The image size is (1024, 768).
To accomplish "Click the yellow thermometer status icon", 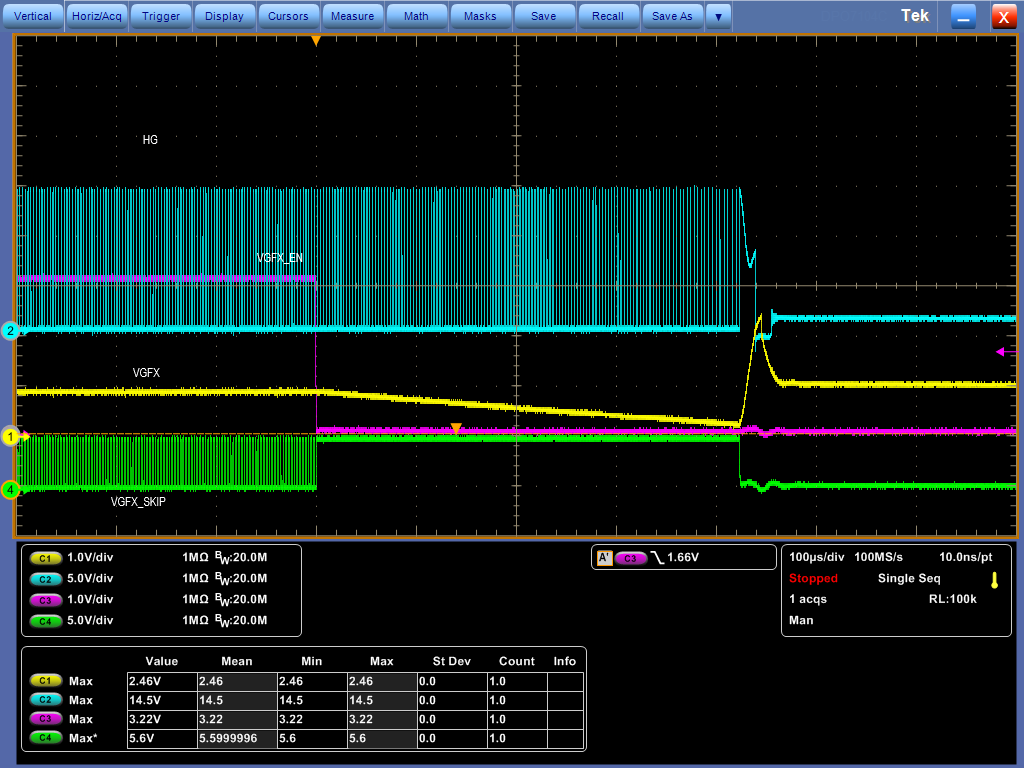I will pos(995,580).
